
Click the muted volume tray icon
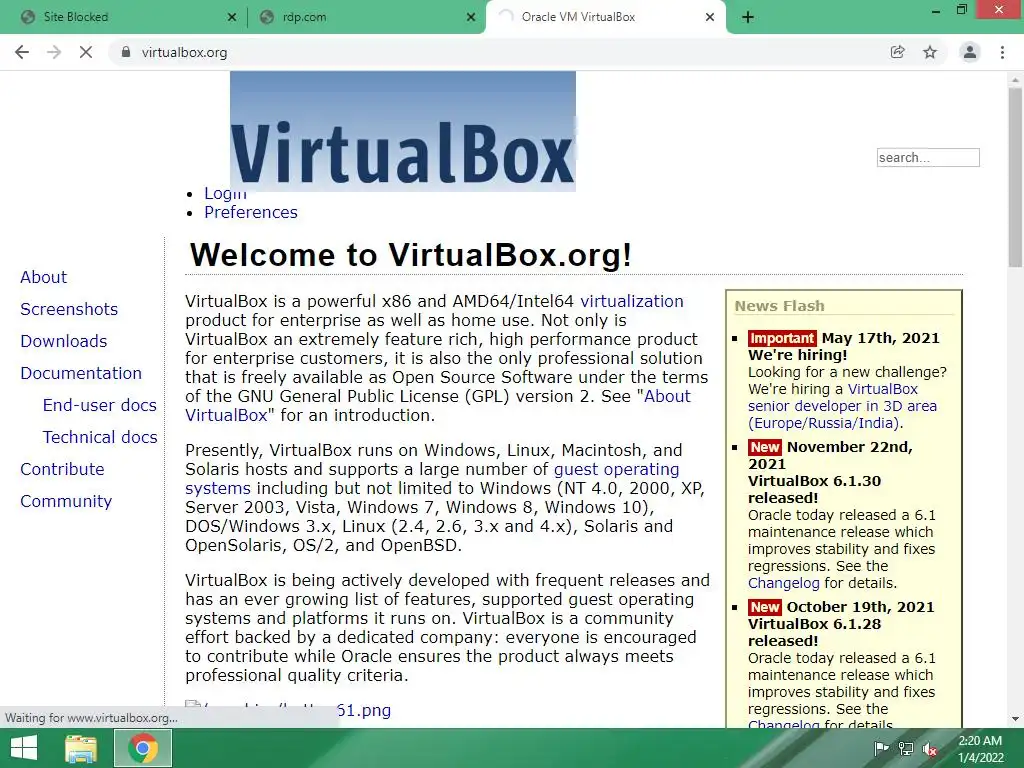(930, 748)
